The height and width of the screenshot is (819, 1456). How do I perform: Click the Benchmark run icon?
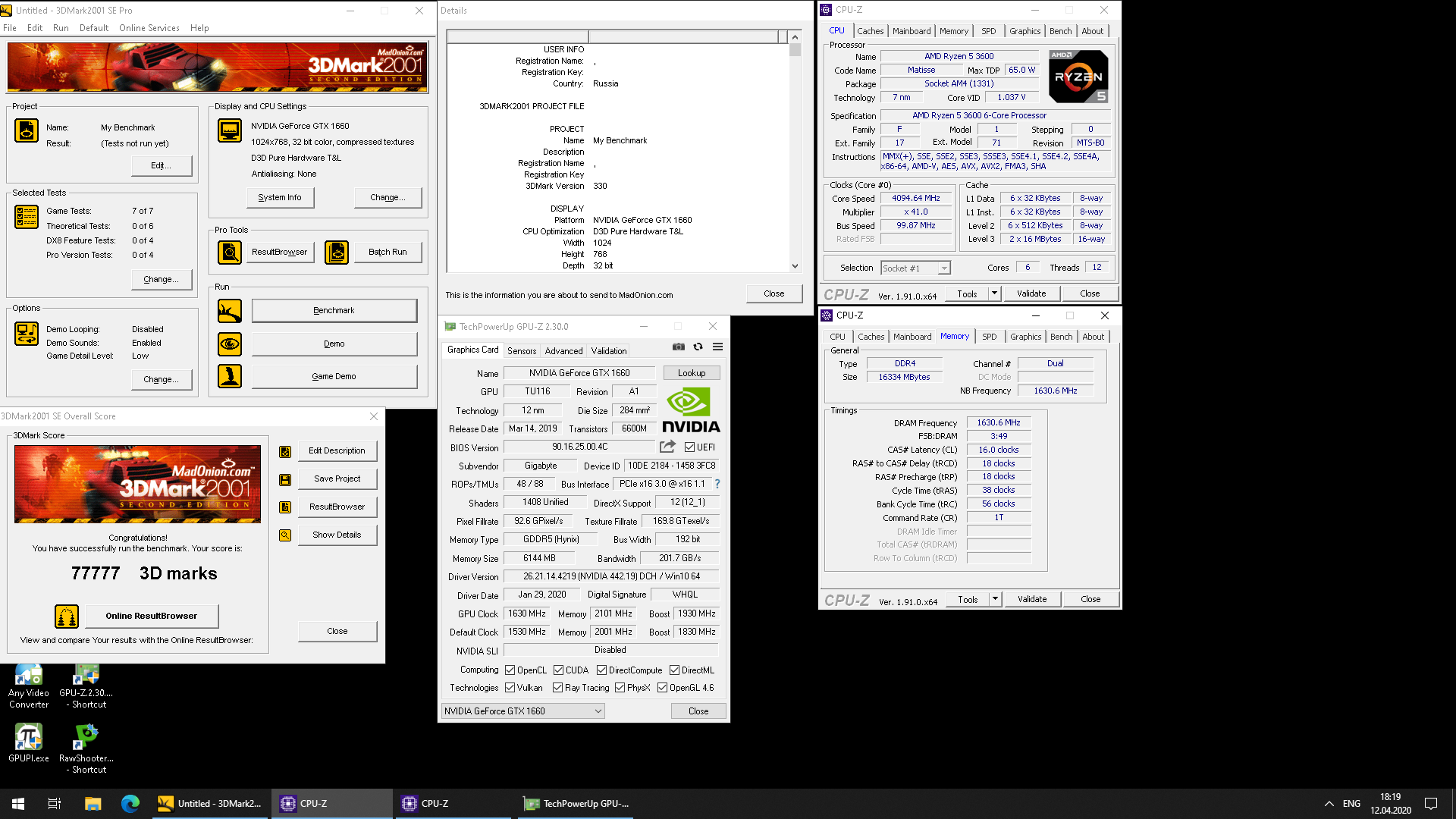coord(230,311)
